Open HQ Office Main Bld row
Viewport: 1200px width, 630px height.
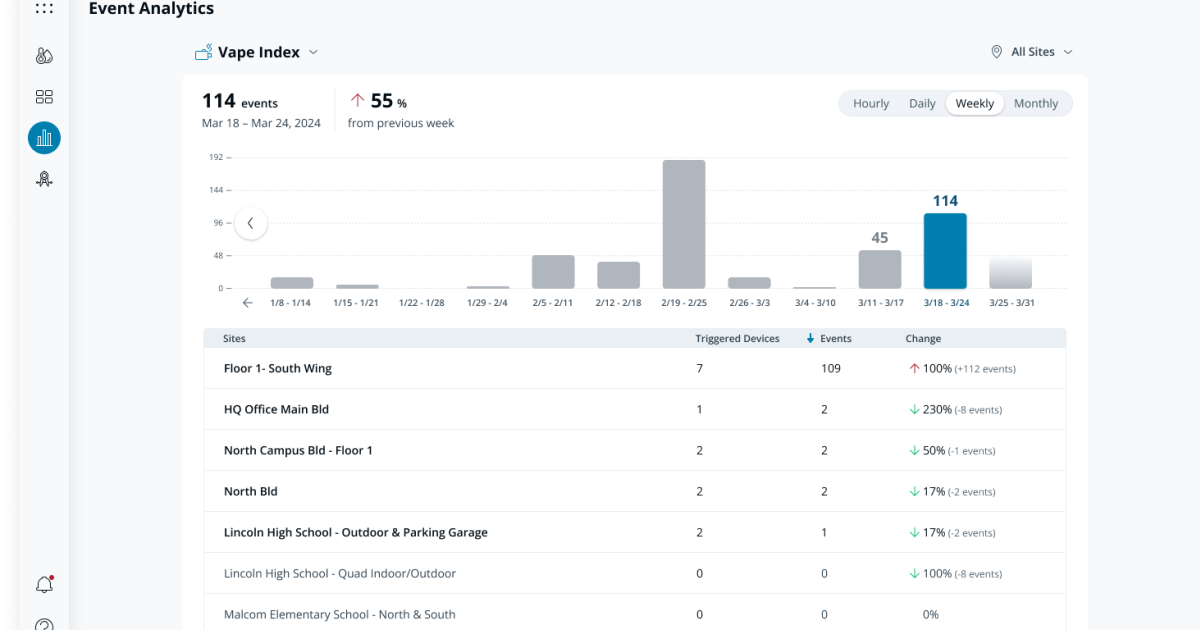(635, 410)
